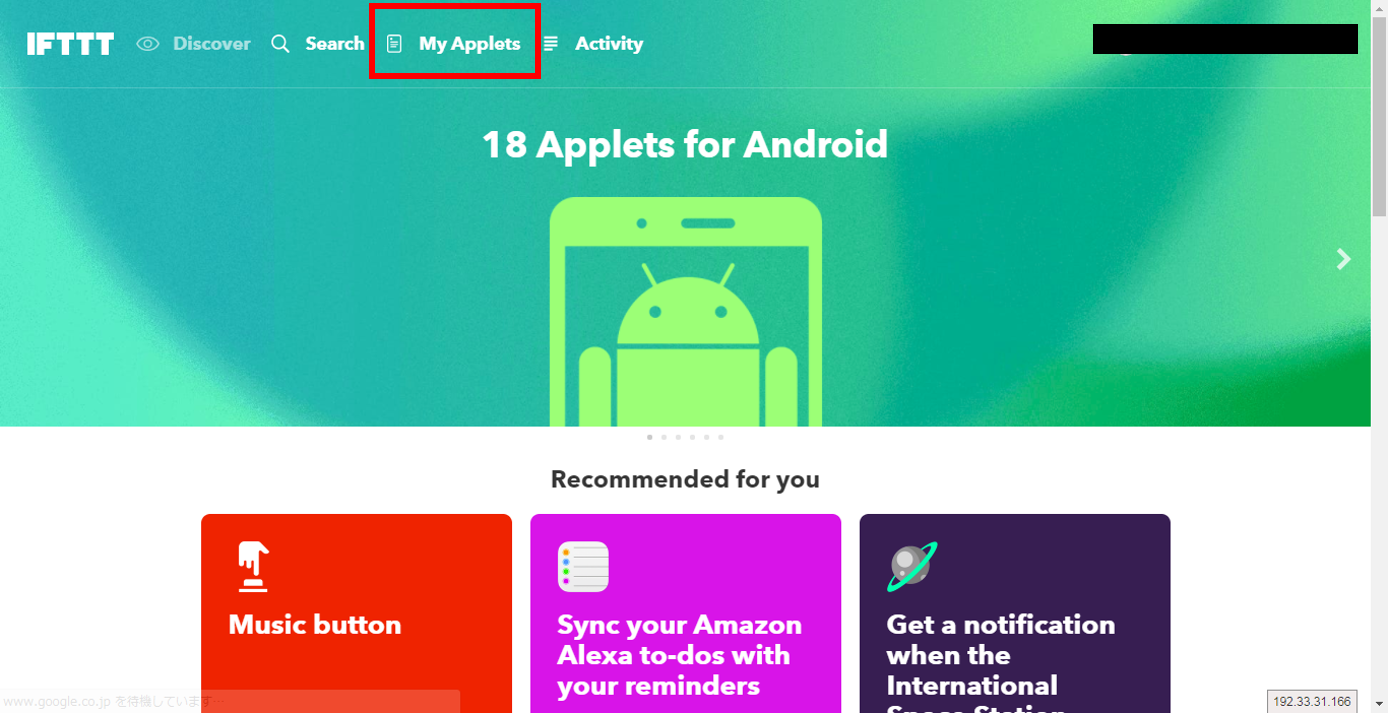Select the first carousel pagination dot
Screen dimensions: 1388x713
point(650,437)
